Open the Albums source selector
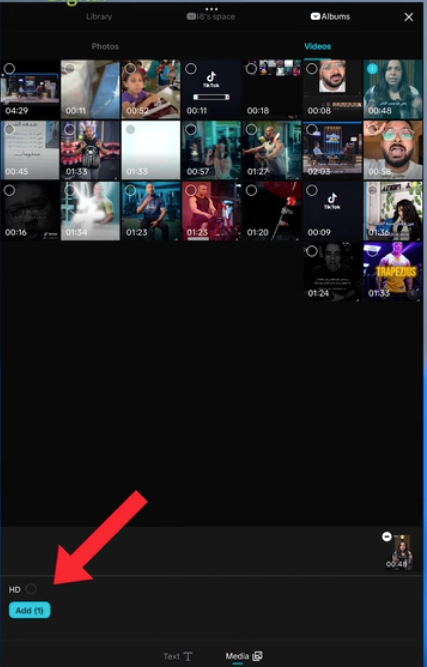 click(330, 17)
